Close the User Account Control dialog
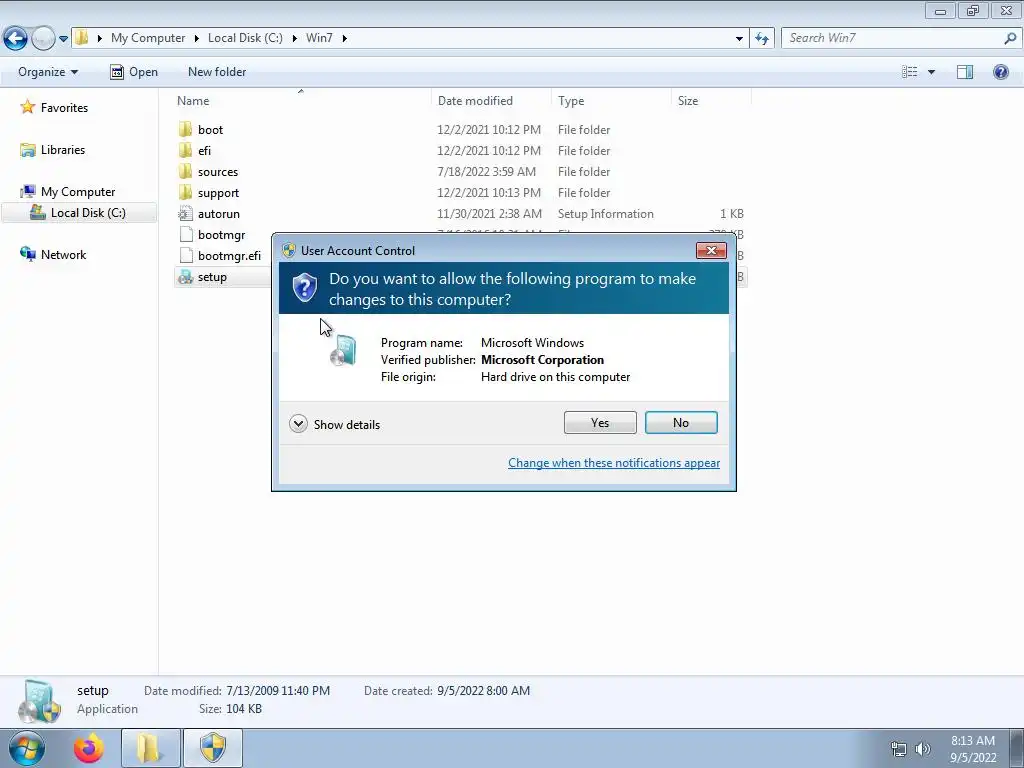 point(711,251)
